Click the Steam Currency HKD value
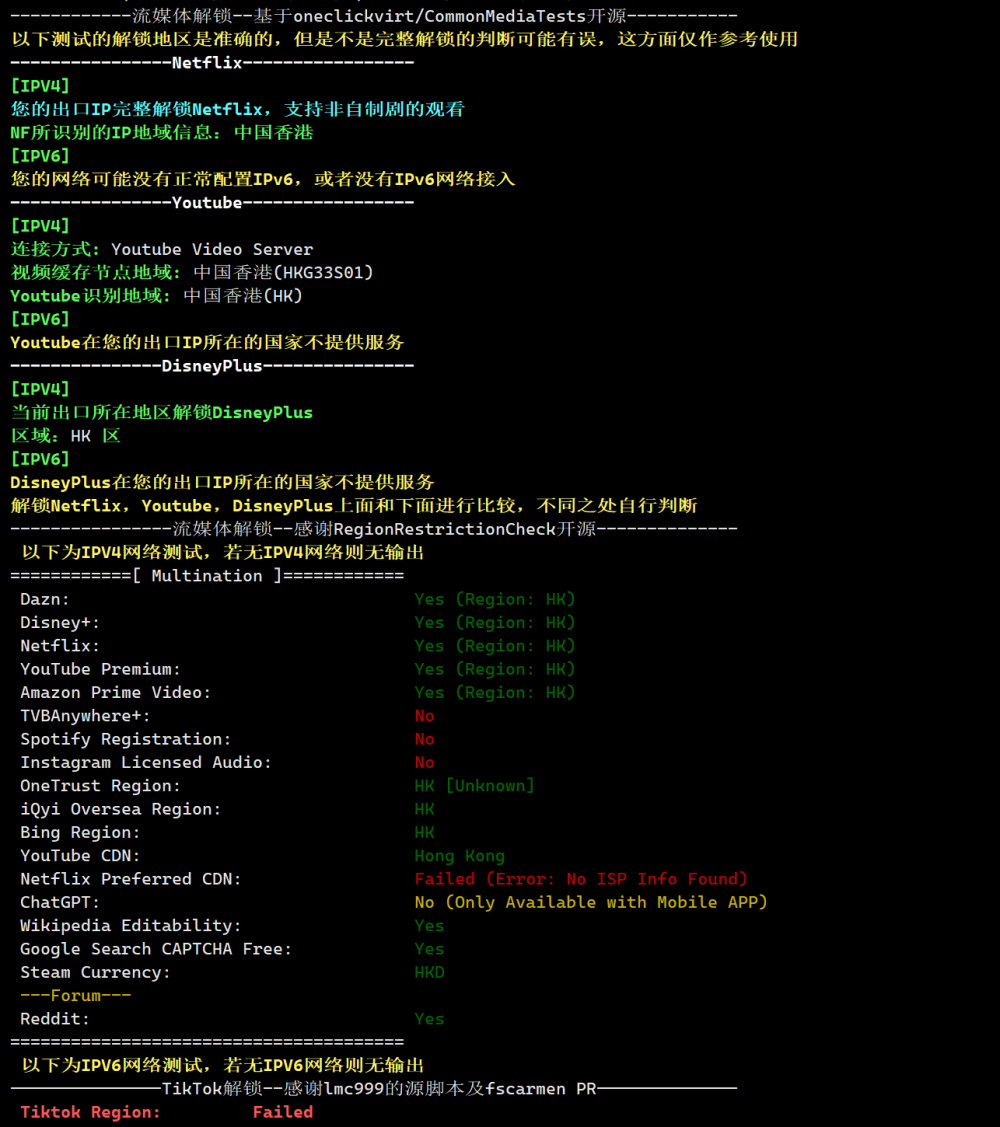1000x1127 pixels. (429, 972)
